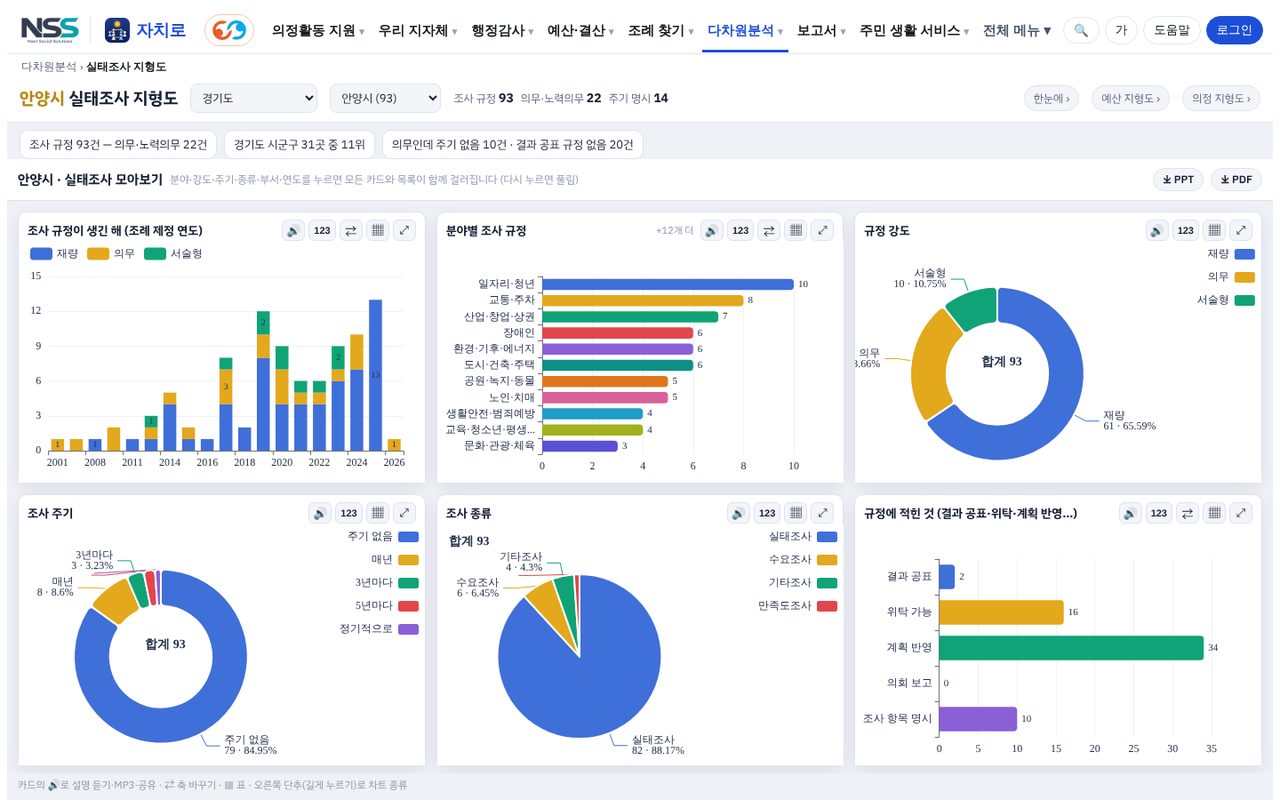Expand 조사 규정이 생긴 해 card to fullscreen
The width and height of the screenshot is (1280, 800).
(404, 231)
